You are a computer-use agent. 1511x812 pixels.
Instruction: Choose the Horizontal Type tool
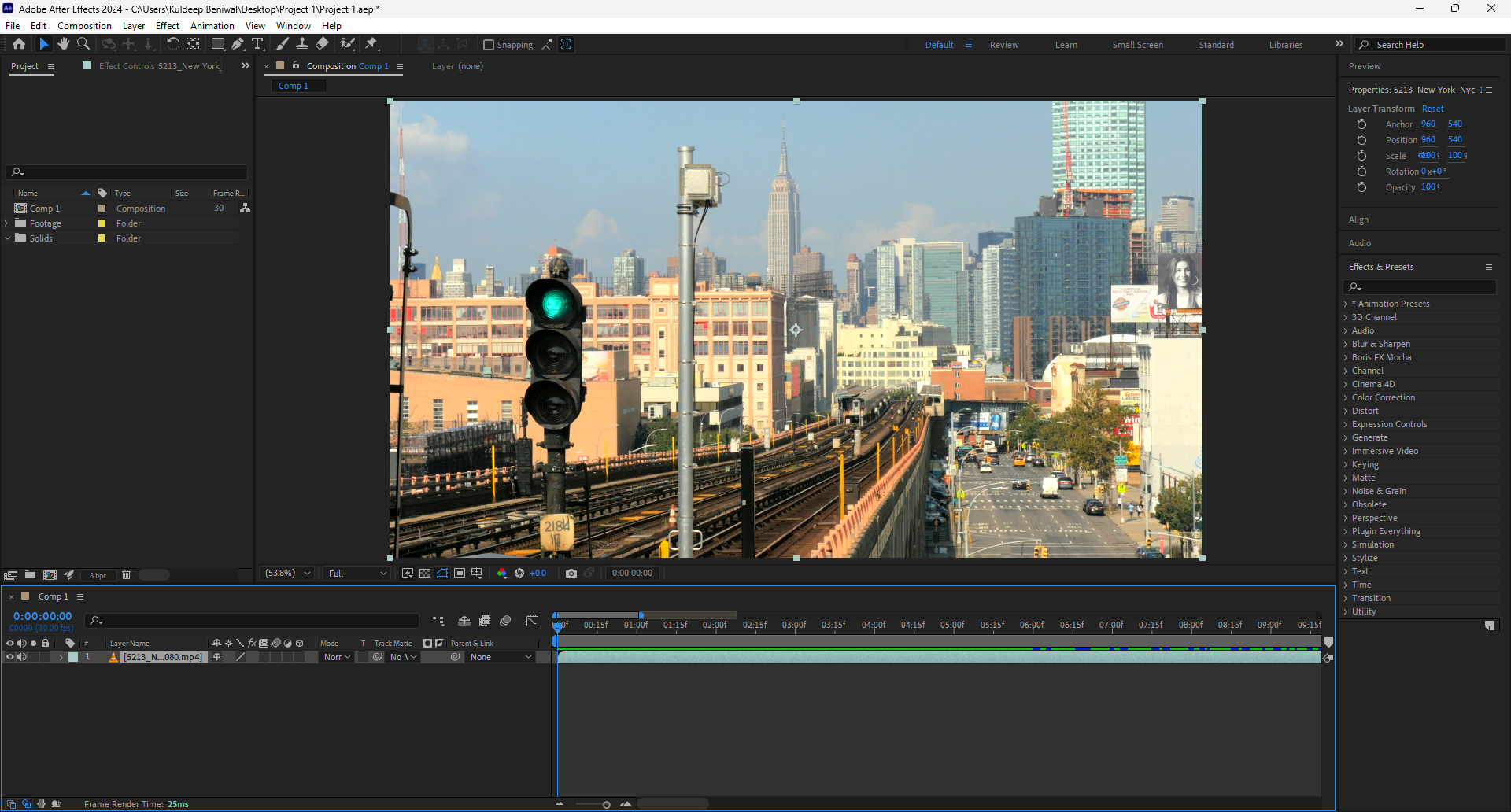point(257,44)
